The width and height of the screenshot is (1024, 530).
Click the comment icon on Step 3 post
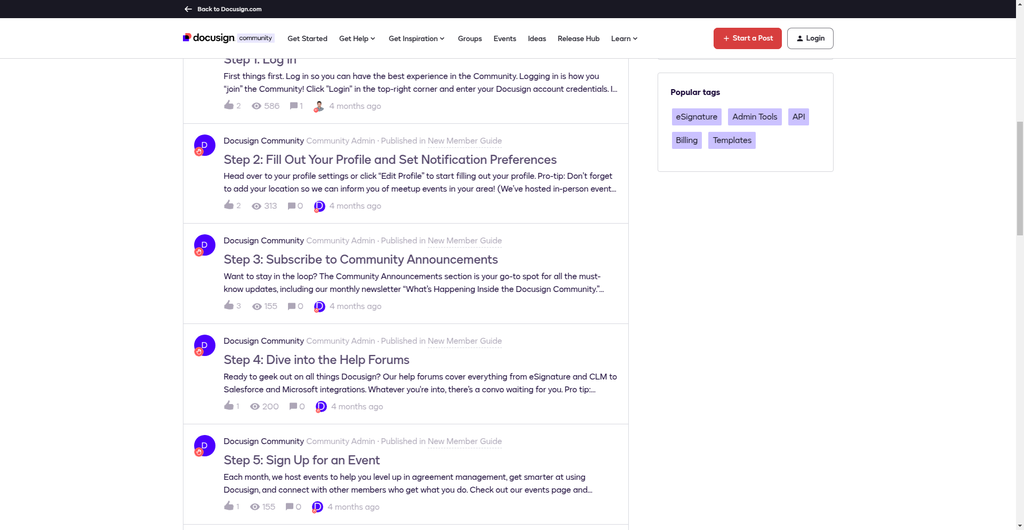tap(292, 306)
